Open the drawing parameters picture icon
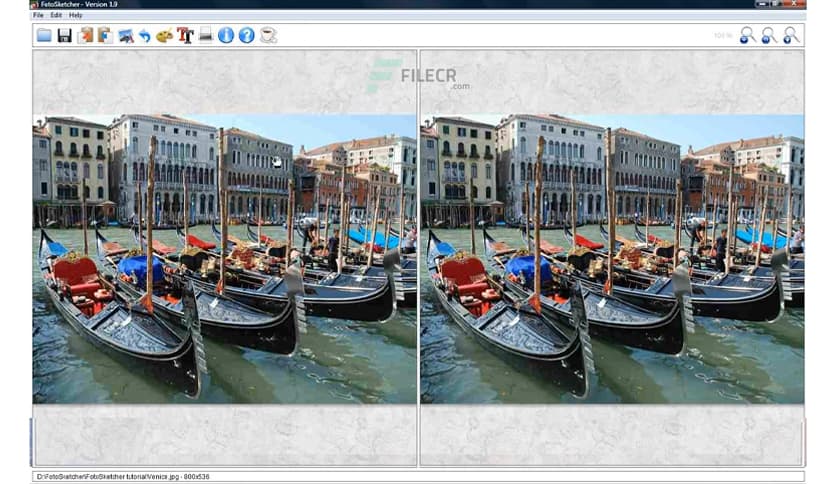This screenshot has width=836, height=484. pos(126,36)
